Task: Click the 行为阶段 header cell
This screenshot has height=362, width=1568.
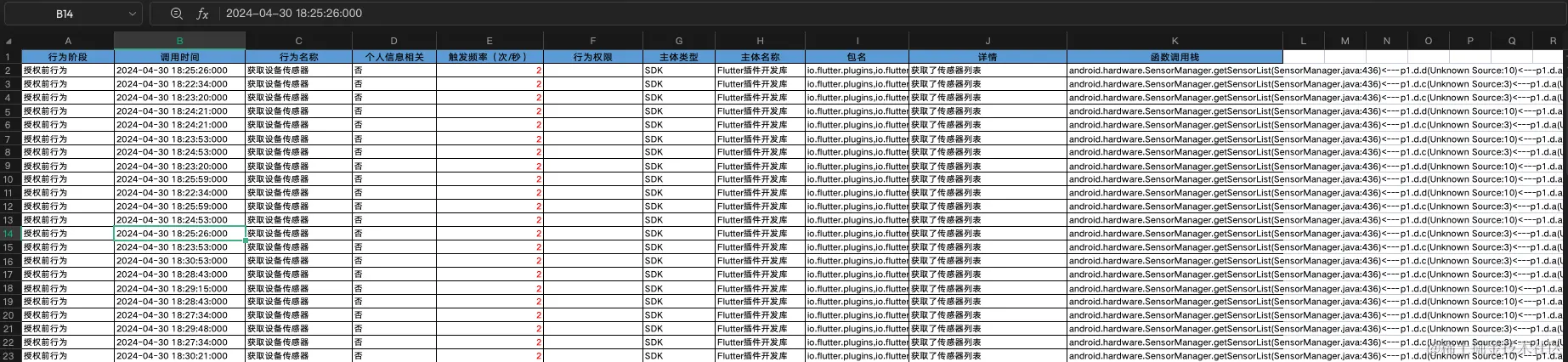Action: pos(68,57)
